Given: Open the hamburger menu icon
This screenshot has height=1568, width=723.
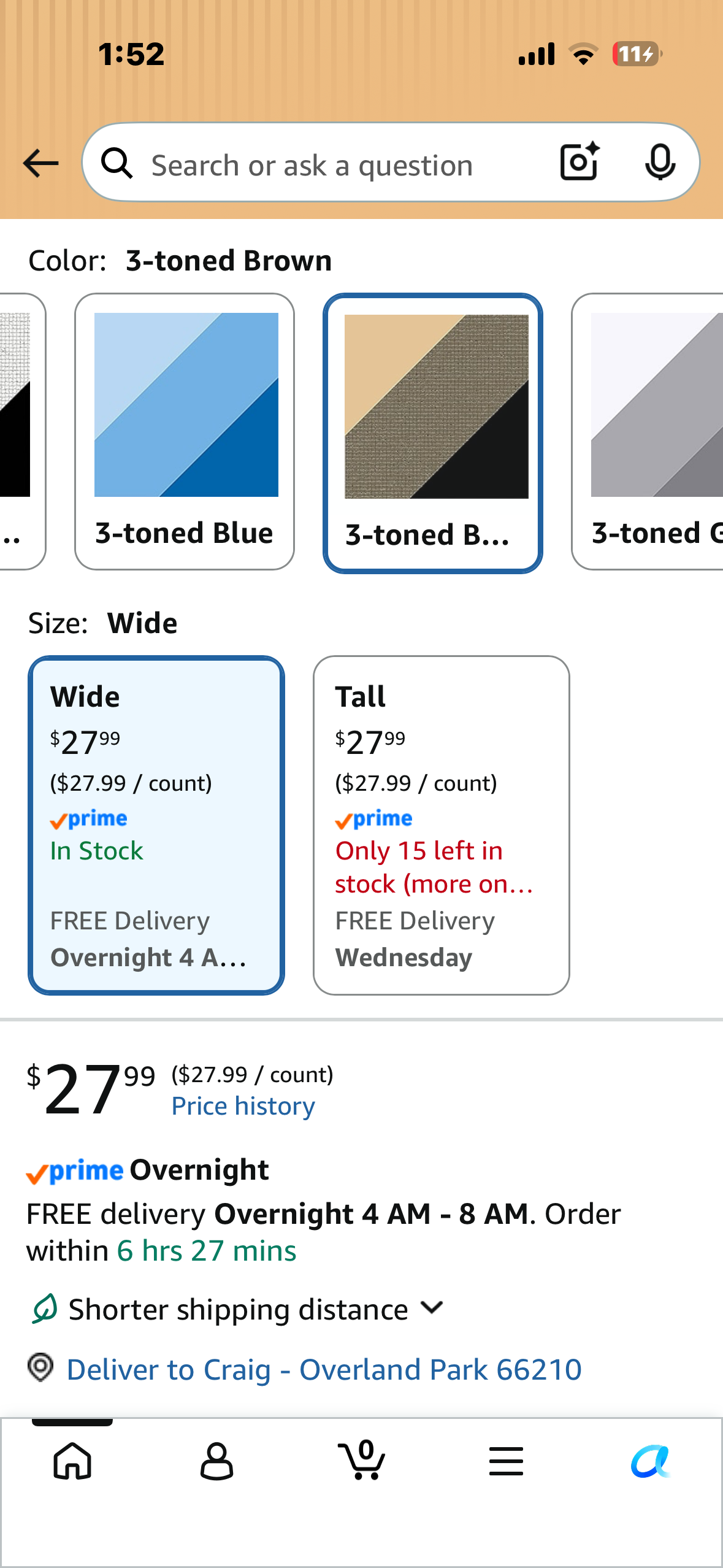Looking at the screenshot, I should 506,1461.
